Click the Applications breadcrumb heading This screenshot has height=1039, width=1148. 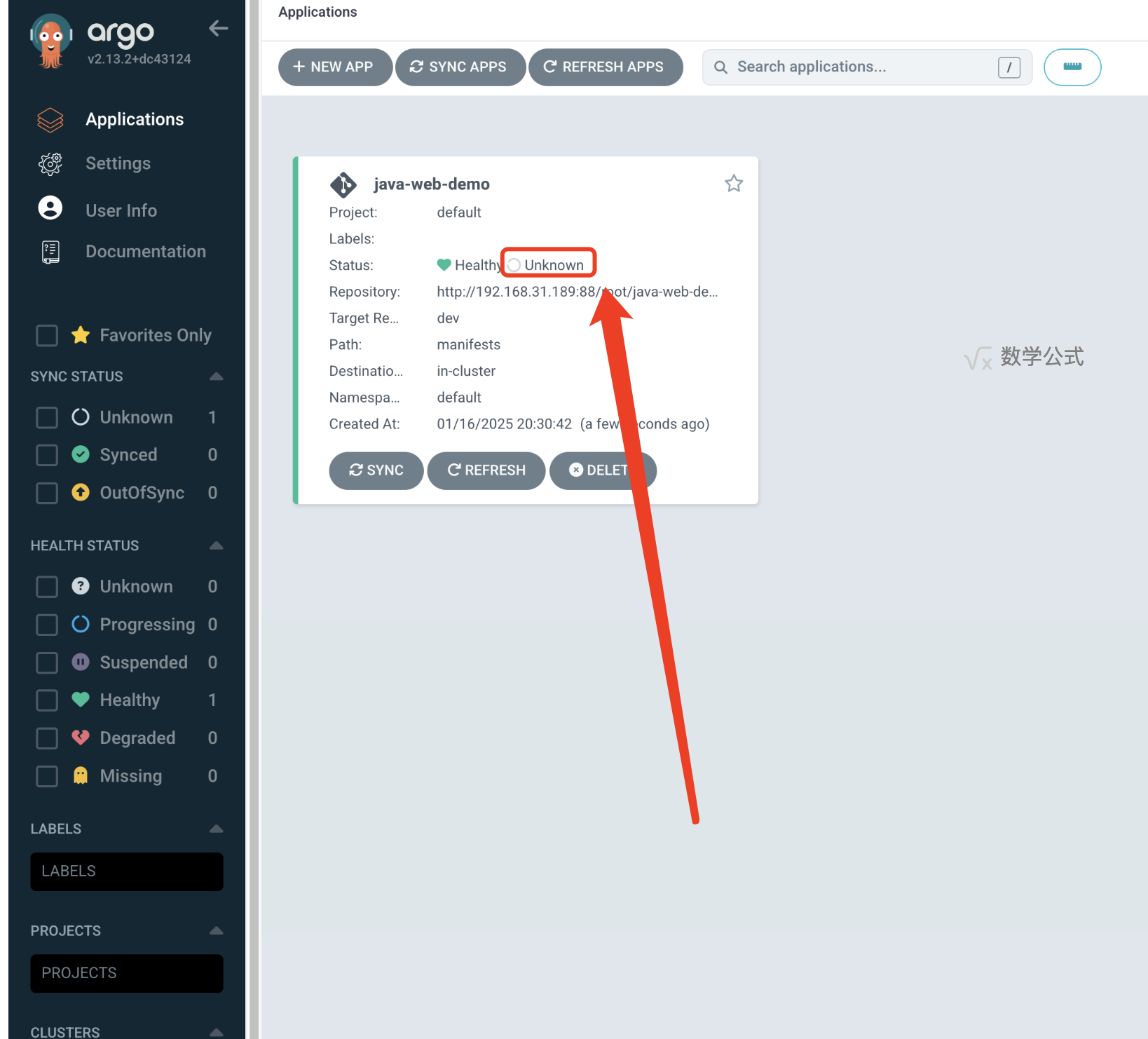[317, 12]
